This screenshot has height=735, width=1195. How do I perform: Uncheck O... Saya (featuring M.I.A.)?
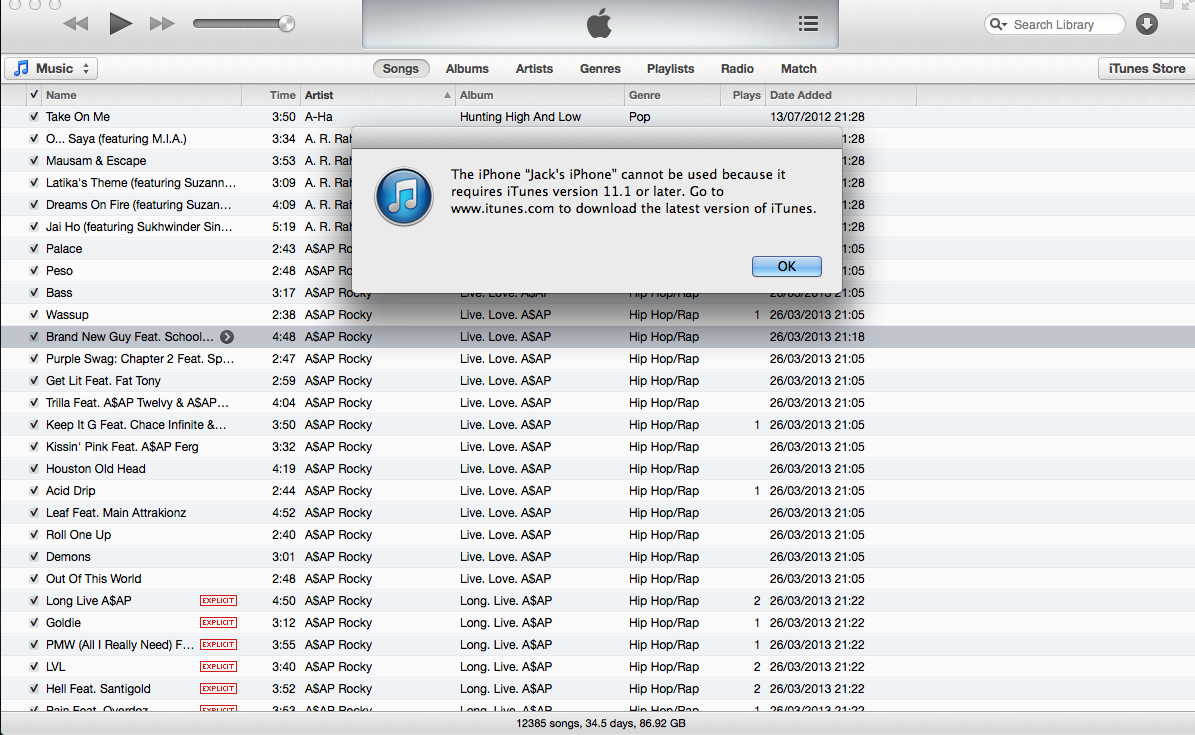[x=34, y=139]
